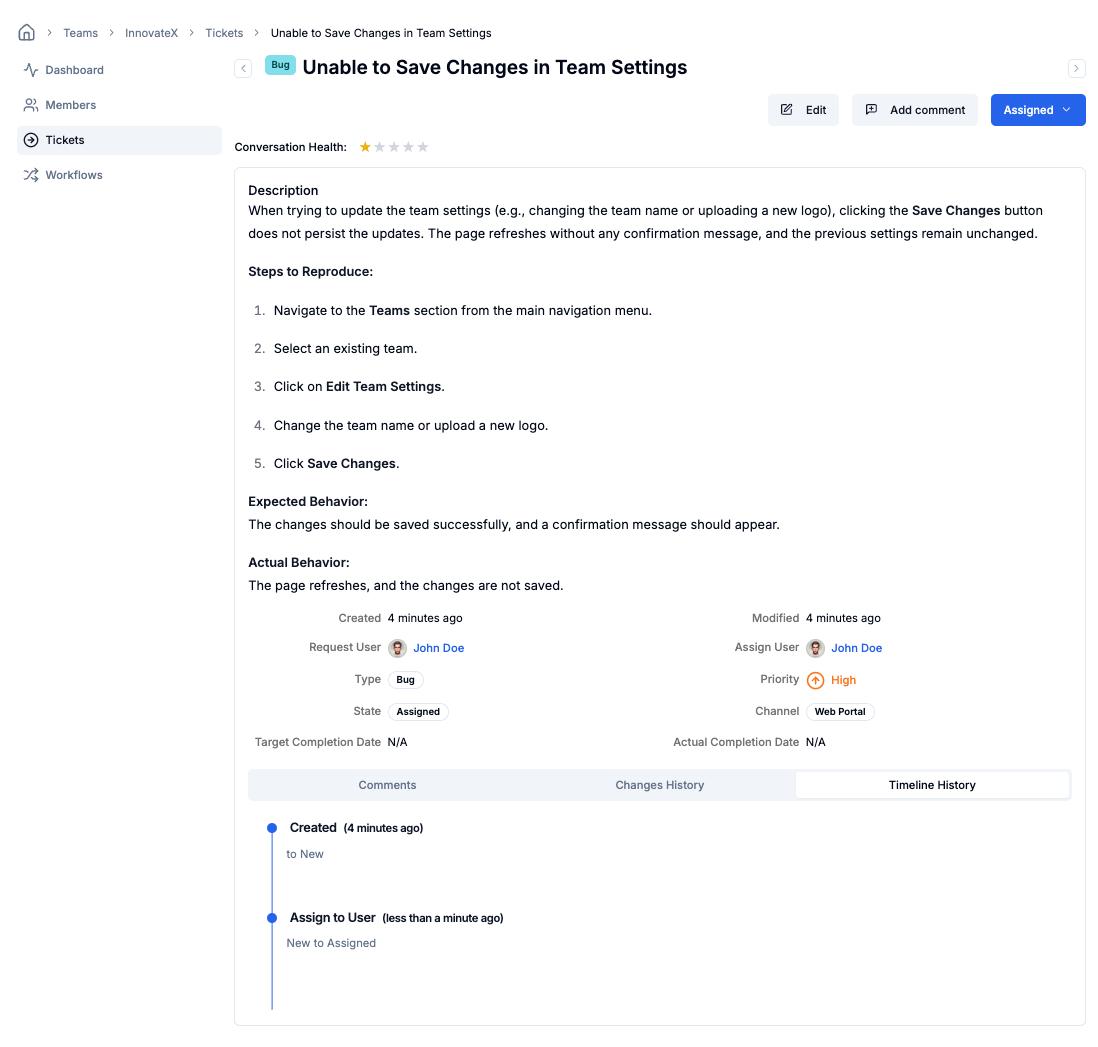Open the Changes History tab
Image resolution: width=1098 pixels, height=1047 pixels.
tap(659, 785)
